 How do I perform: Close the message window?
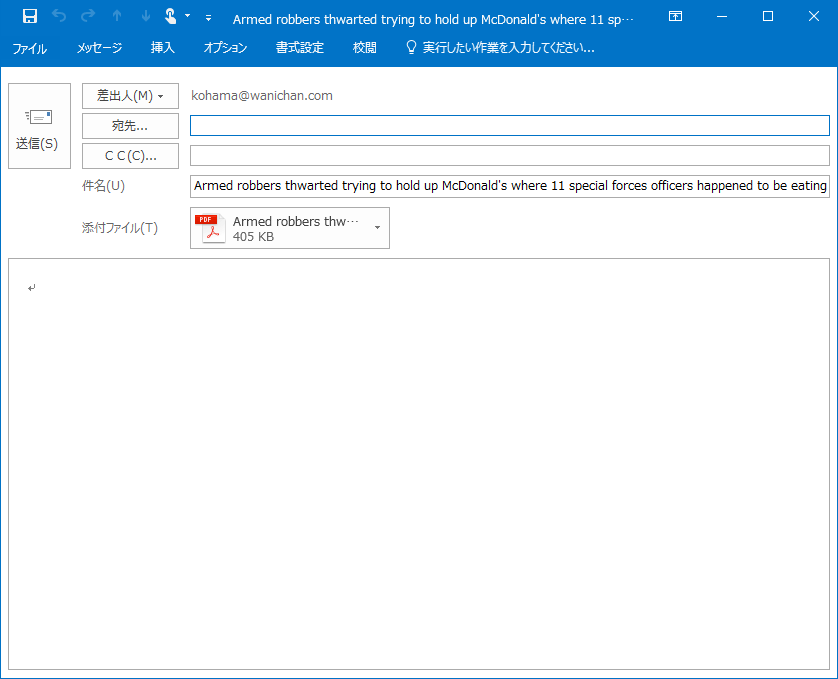[x=814, y=17]
